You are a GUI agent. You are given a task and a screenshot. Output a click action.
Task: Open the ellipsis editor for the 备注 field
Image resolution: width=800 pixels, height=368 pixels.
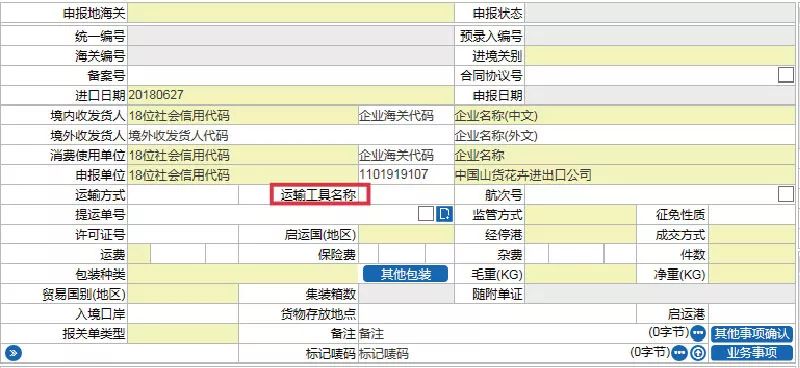point(698,334)
